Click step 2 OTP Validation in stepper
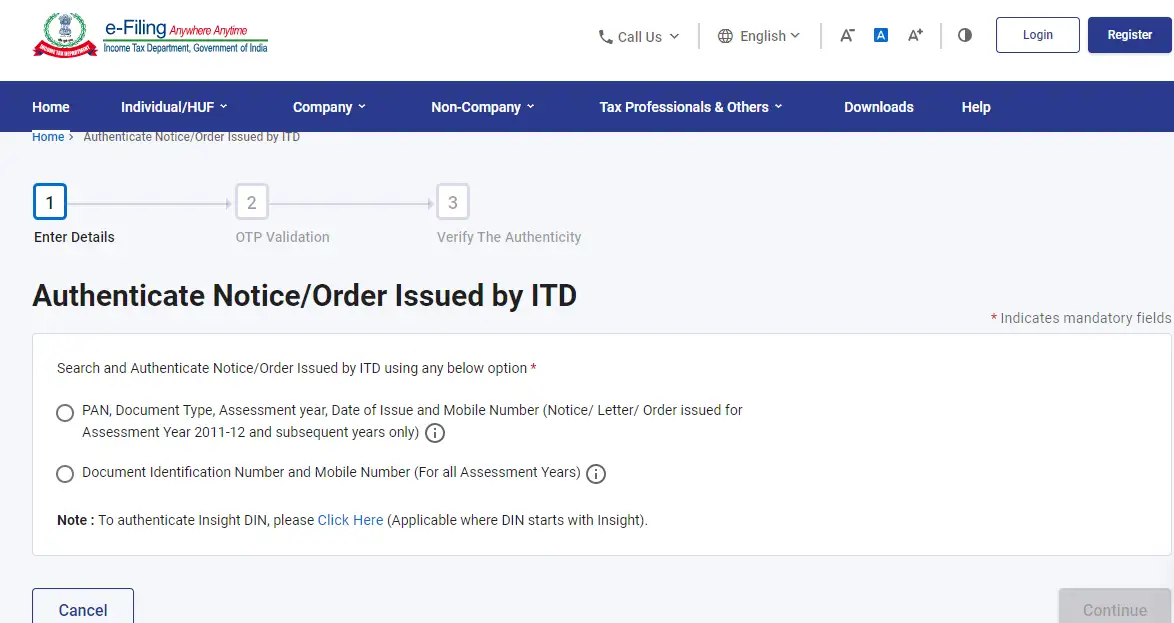Viewport: 1174px width, 623px height. (251, 201)
